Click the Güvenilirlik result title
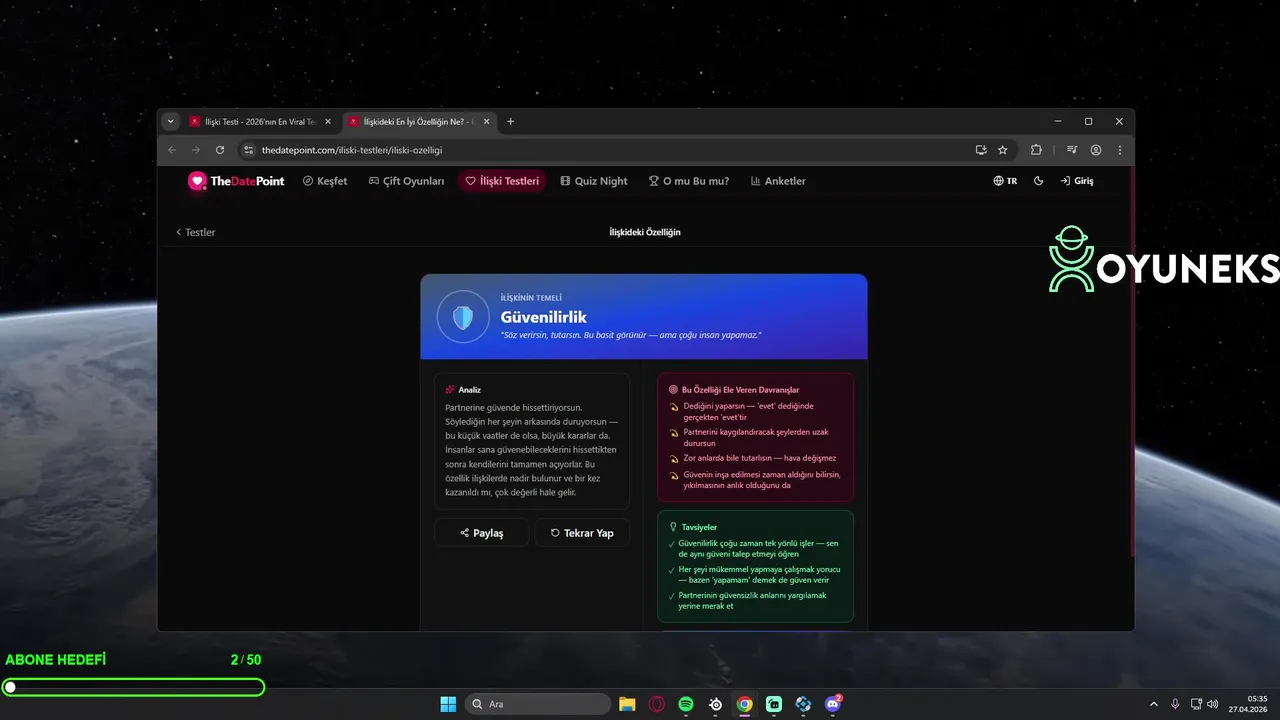Image resolution: width=1280 pixels, height=720 pixels. (x=544, y=317)
